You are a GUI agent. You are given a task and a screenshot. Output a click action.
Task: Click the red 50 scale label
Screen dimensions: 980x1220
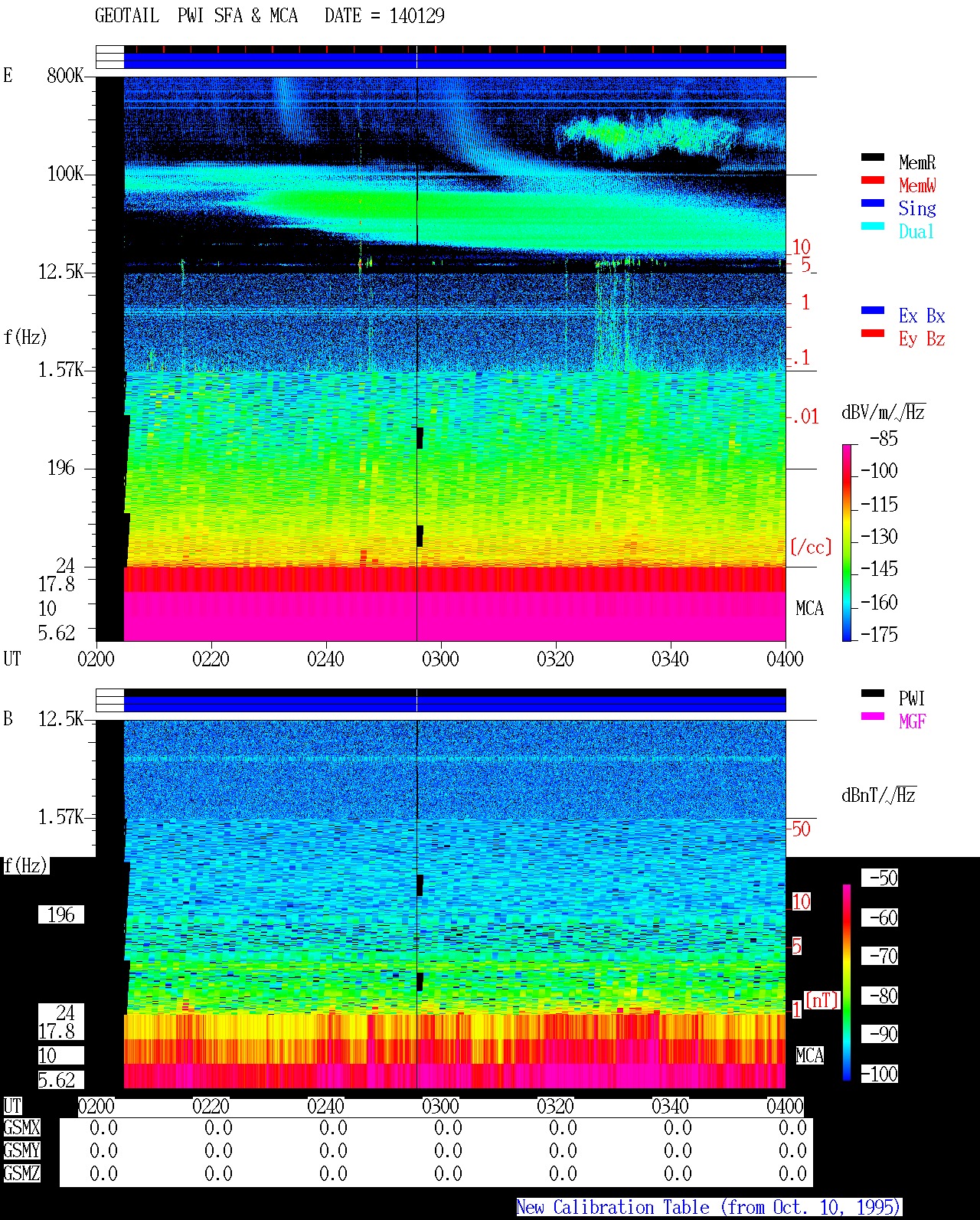(800, 829)
